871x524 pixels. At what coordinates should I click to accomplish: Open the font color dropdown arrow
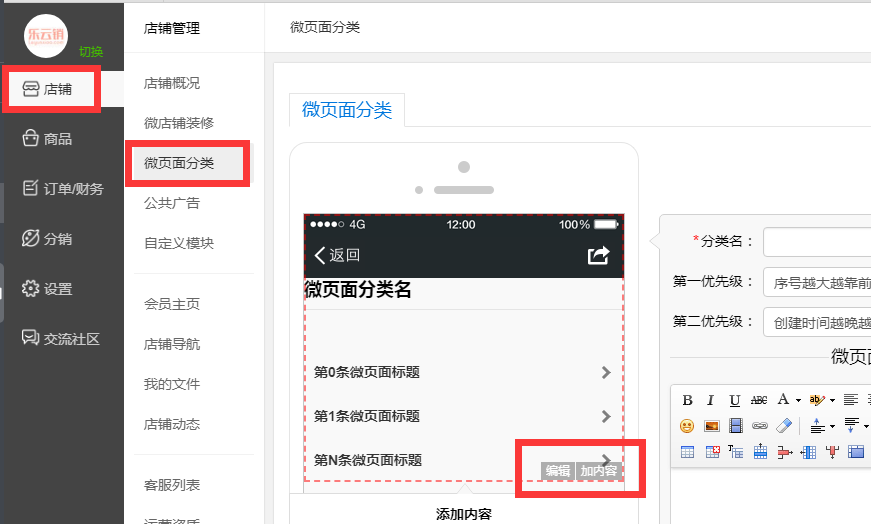pyautogui.click(x=799, y=400)
